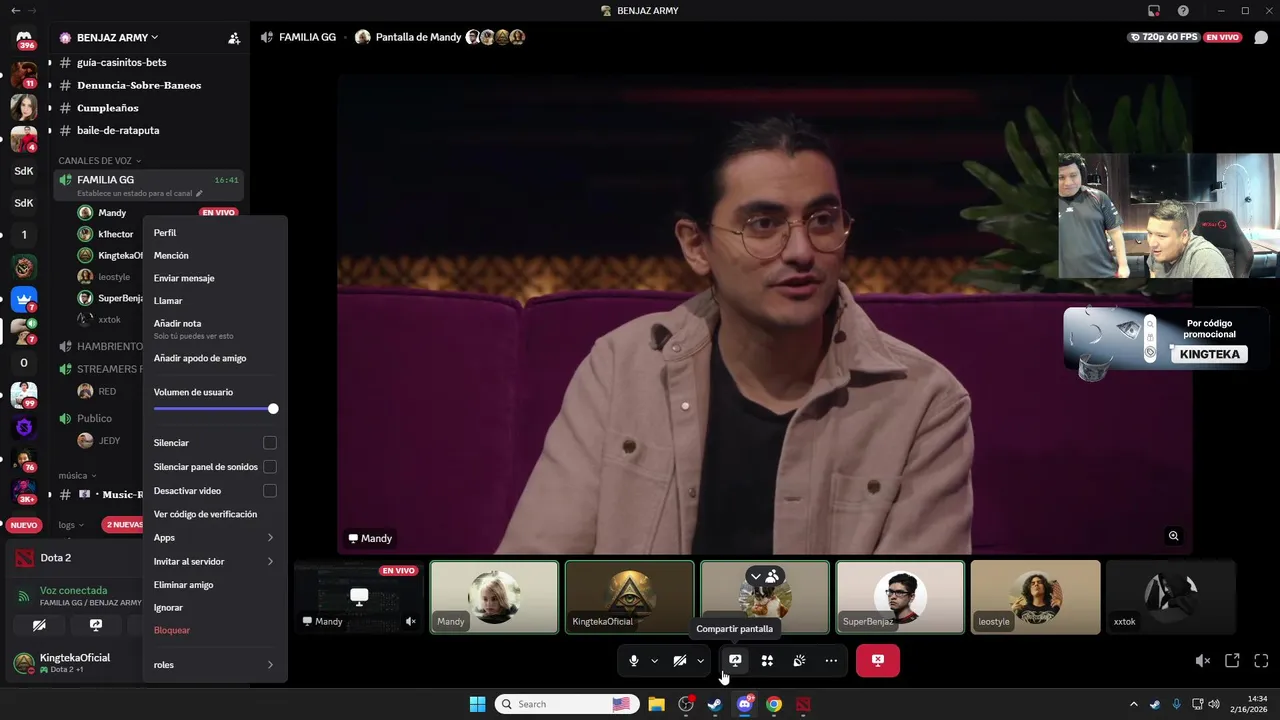Screen dimensions: 1280x720
Task: Open BENJAZ ARMY server dropdown
Action: tap(116, 37)
